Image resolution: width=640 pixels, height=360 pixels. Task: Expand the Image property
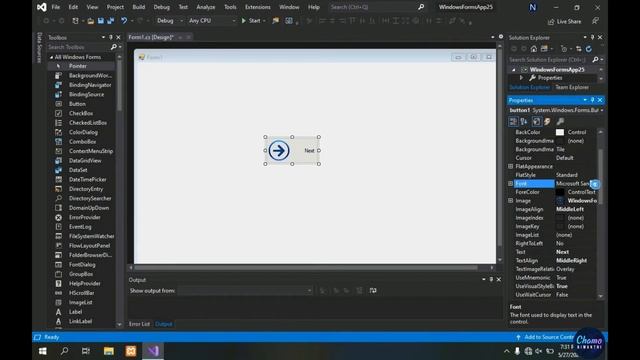510,201
